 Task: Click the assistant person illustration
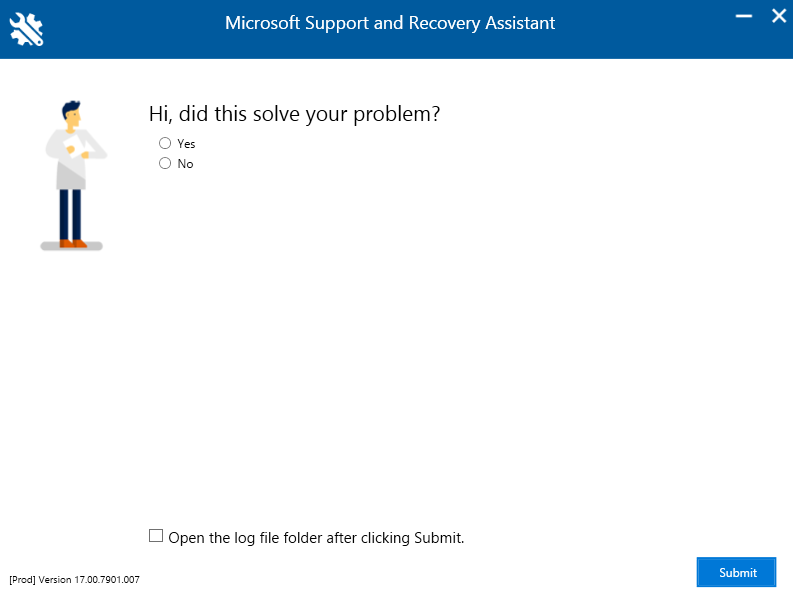(73, 175)
